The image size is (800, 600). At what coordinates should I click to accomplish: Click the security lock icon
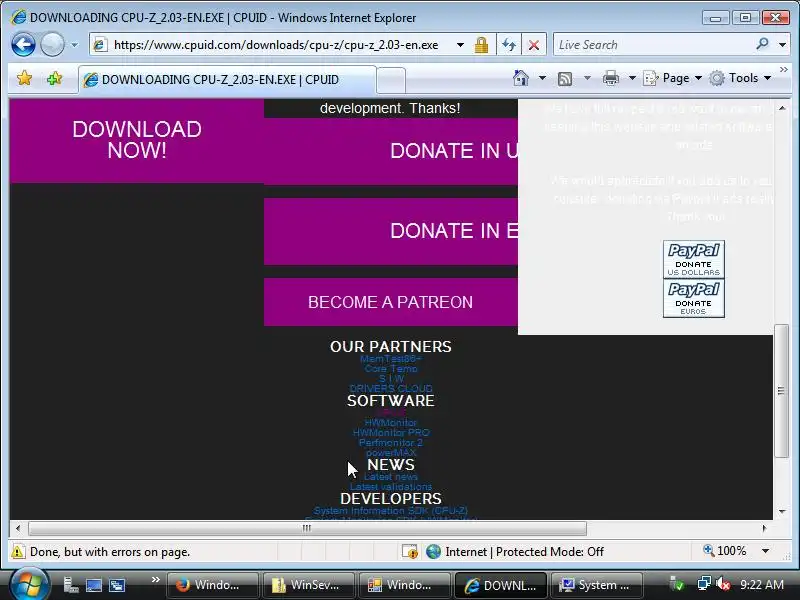pos(481,45)
